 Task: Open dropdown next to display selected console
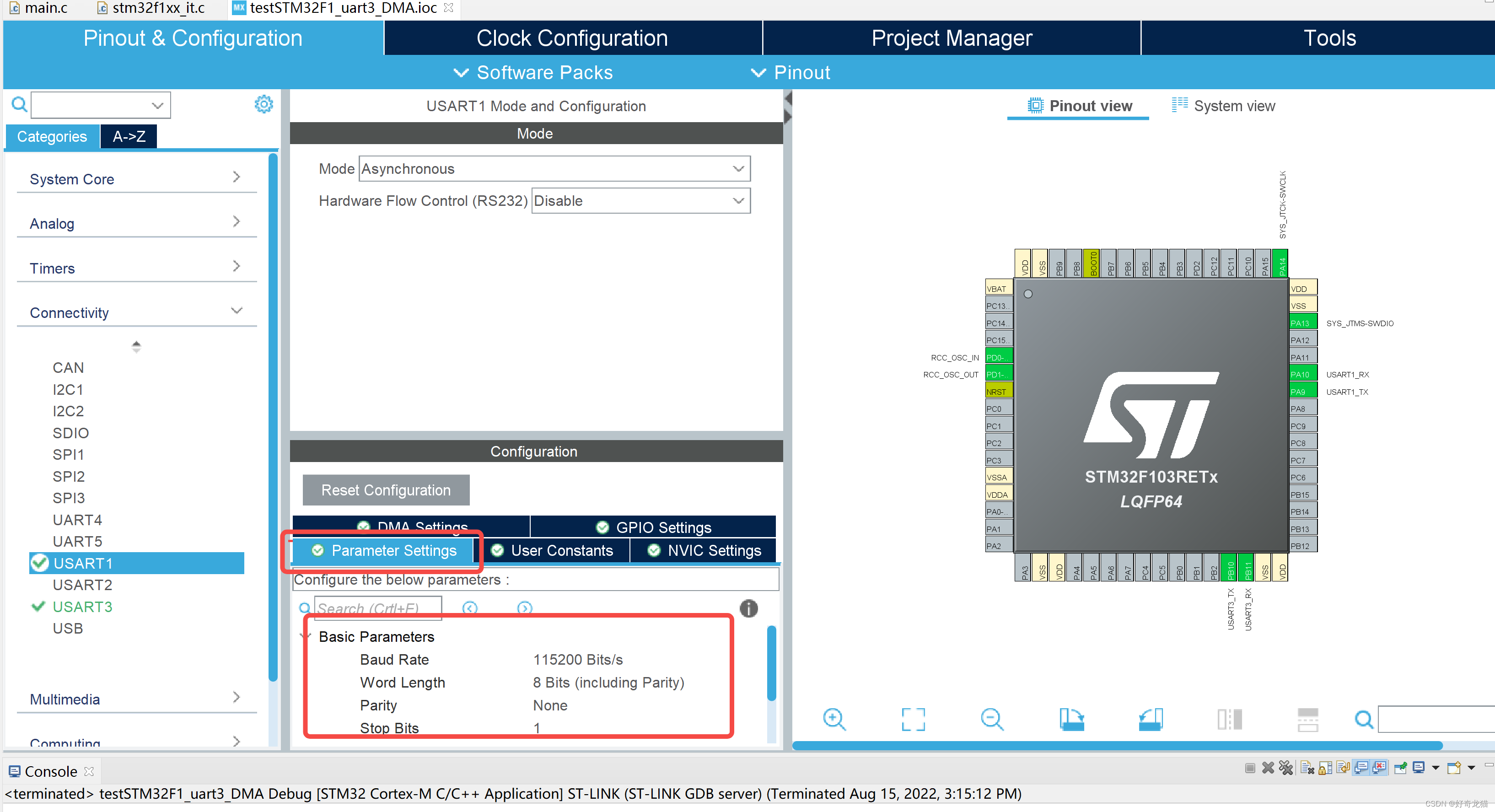point(1435,768)
